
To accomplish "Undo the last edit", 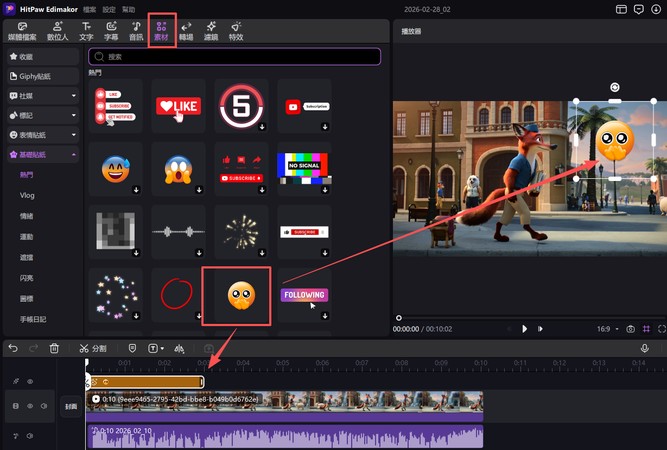I will [13, 348].
